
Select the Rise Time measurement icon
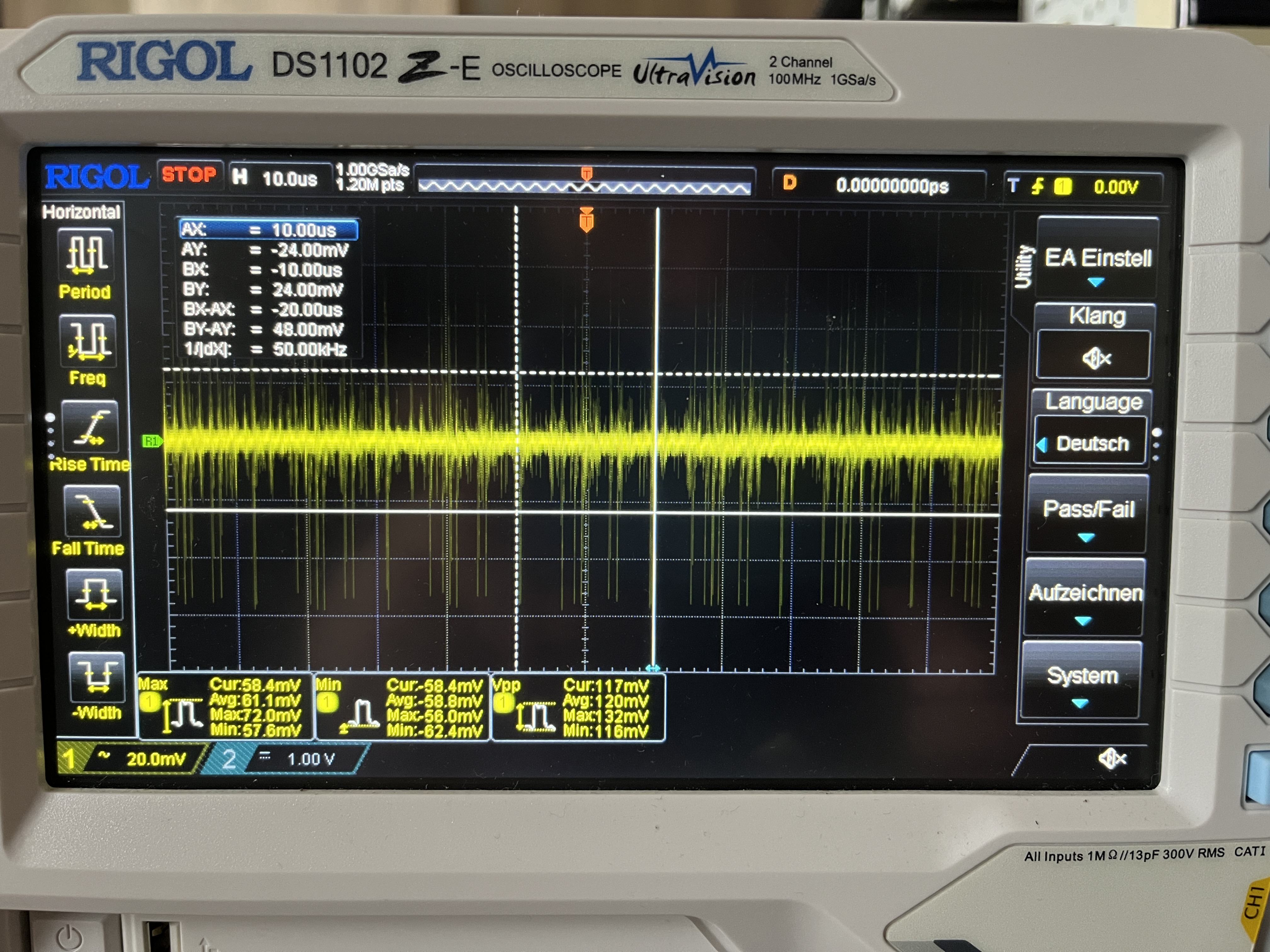[x=89, y=427]
